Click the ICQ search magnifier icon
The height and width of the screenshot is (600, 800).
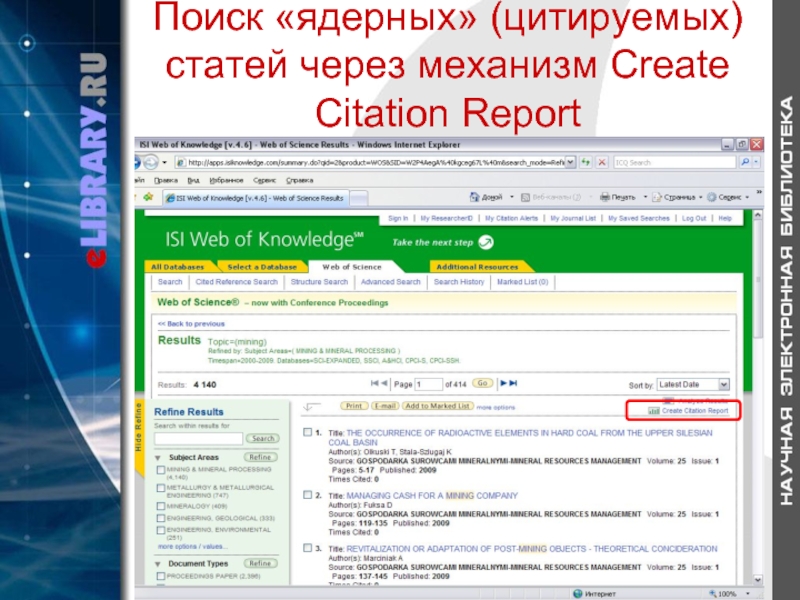744,162
